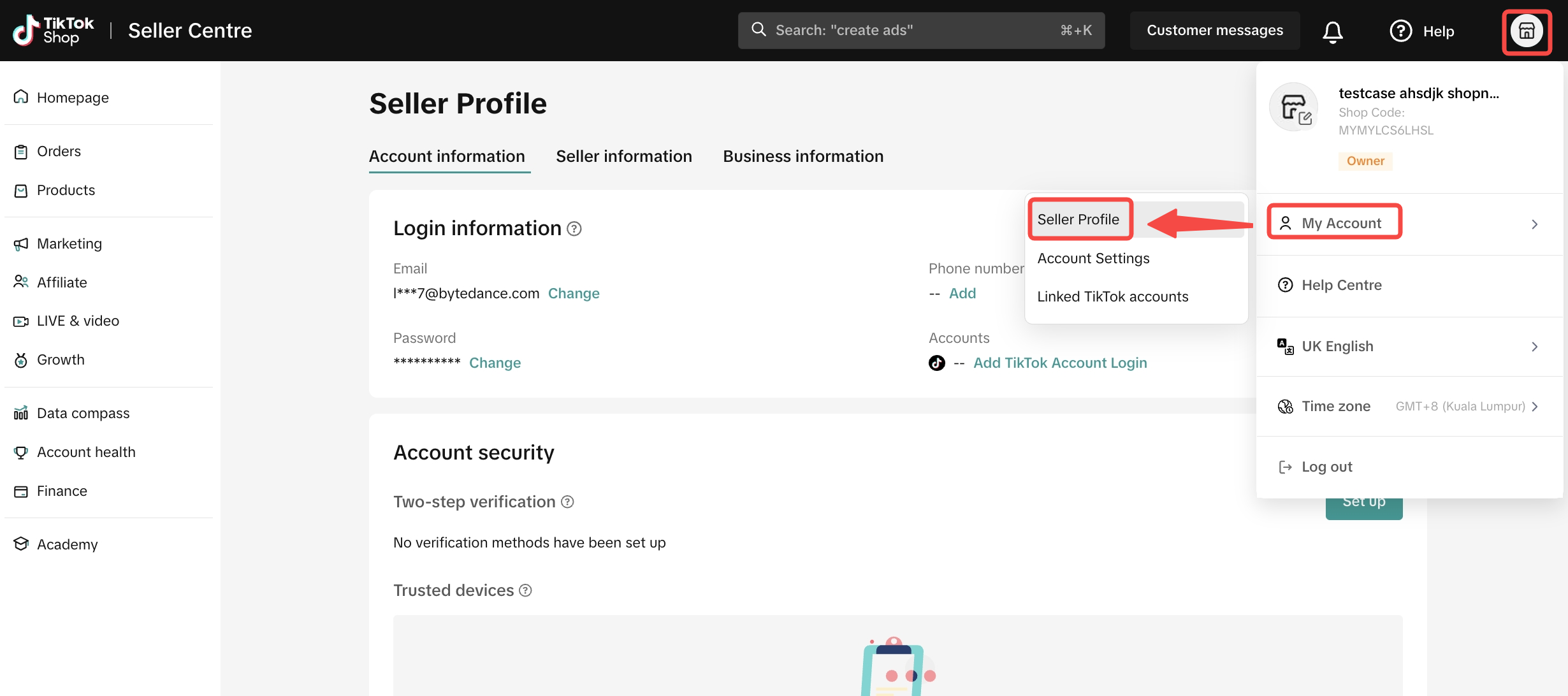1568x696 pixels.
Task: Switch to the Business information tab
Action: [x=803, y=156]
